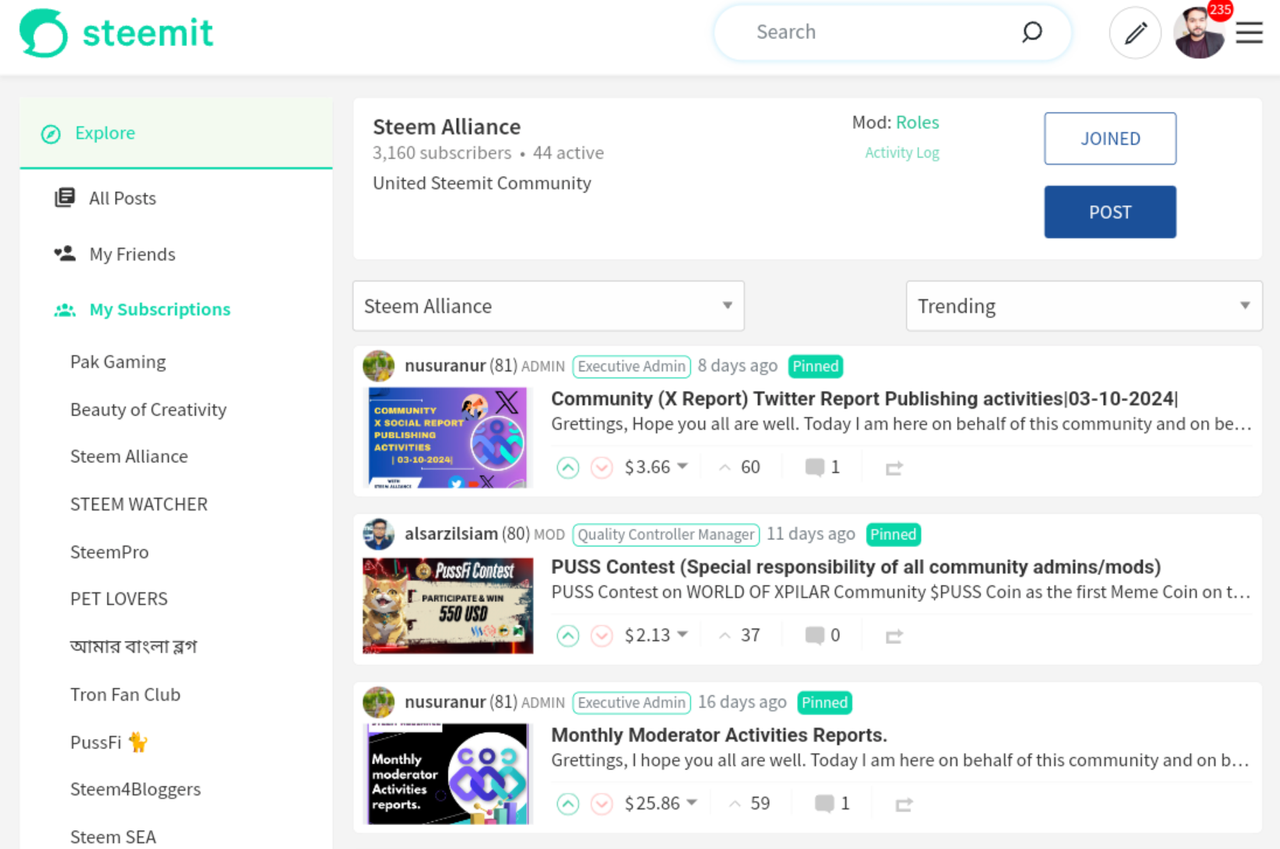1280x849 pixels.
Task: Upvote the Twitter Report Publishing post
Action: click(568, 467)
